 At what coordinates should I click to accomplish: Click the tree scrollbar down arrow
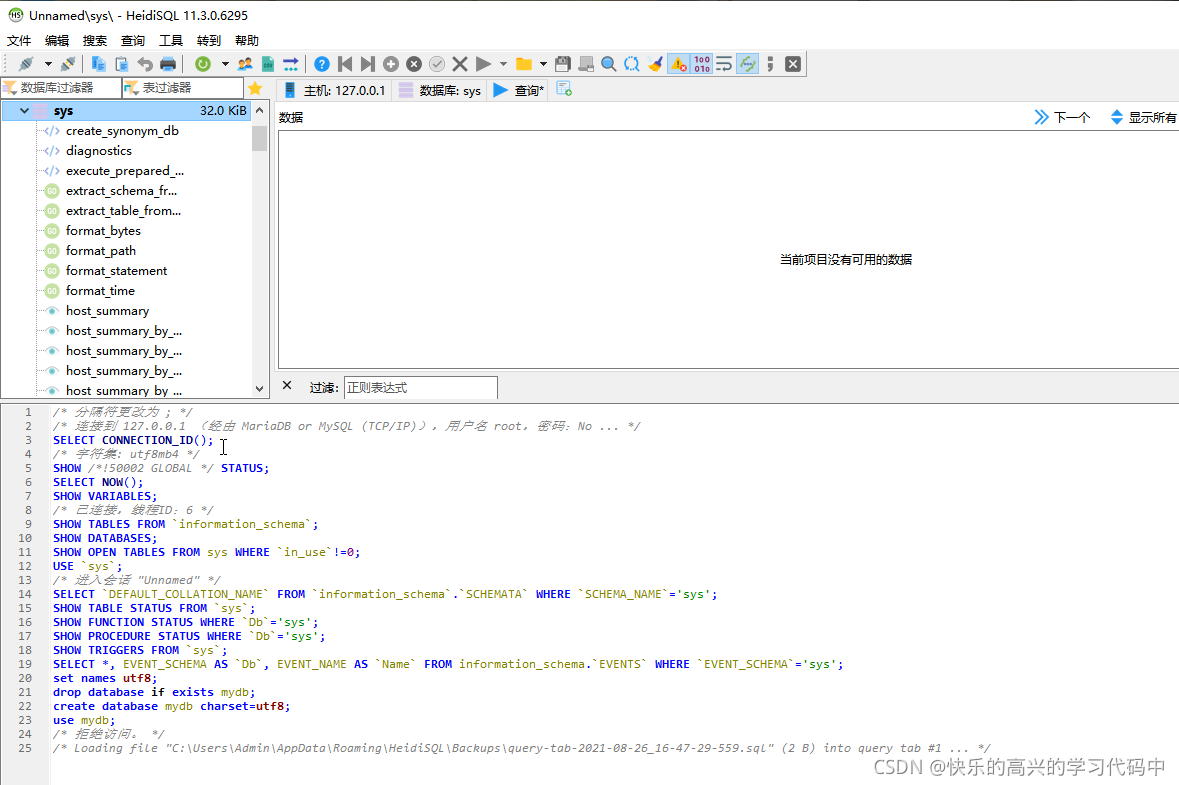pos(259,389)
